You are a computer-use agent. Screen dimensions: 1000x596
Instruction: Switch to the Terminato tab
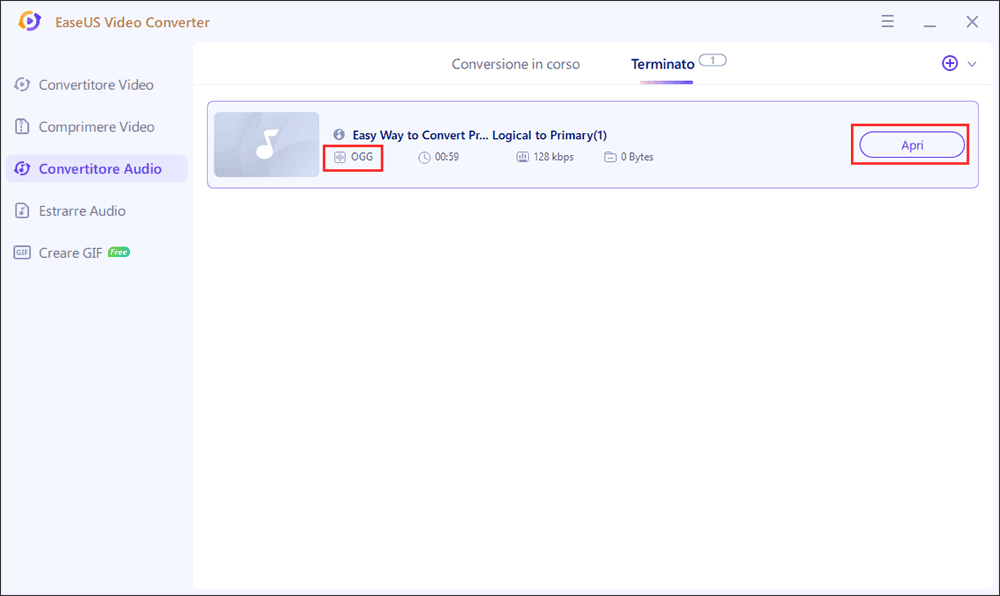coord(663,64)
